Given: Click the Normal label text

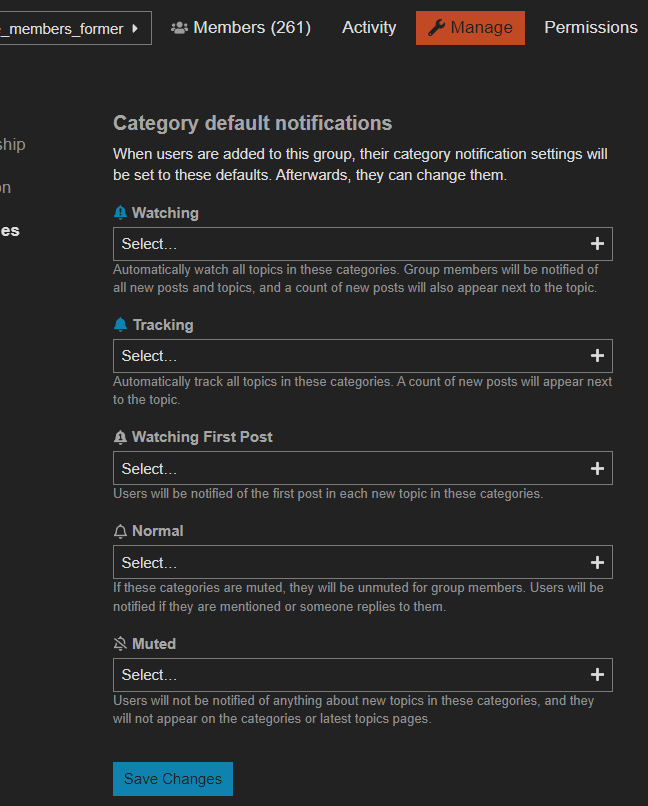Looking at the screenshot, I should 157,531.
